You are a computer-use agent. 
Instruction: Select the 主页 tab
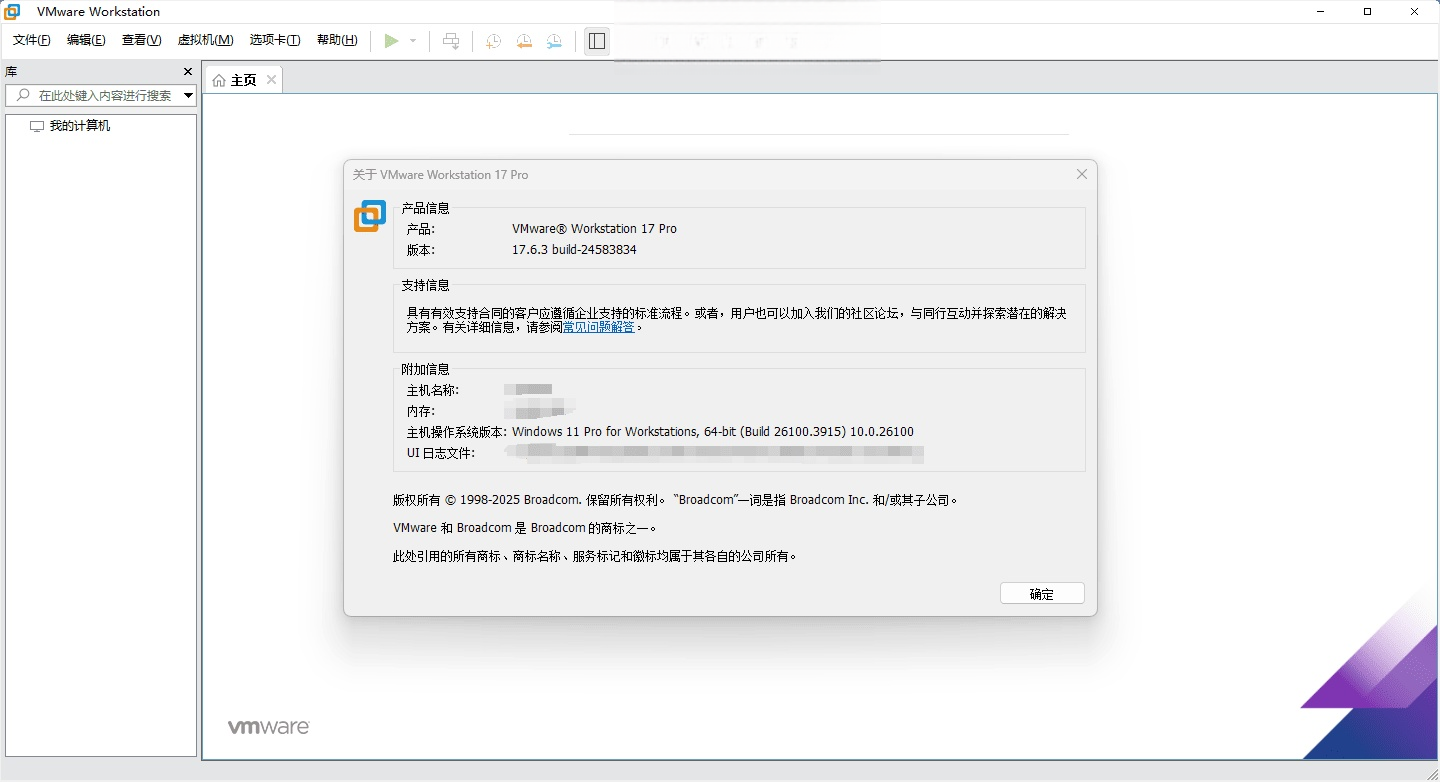click(244, 80)
